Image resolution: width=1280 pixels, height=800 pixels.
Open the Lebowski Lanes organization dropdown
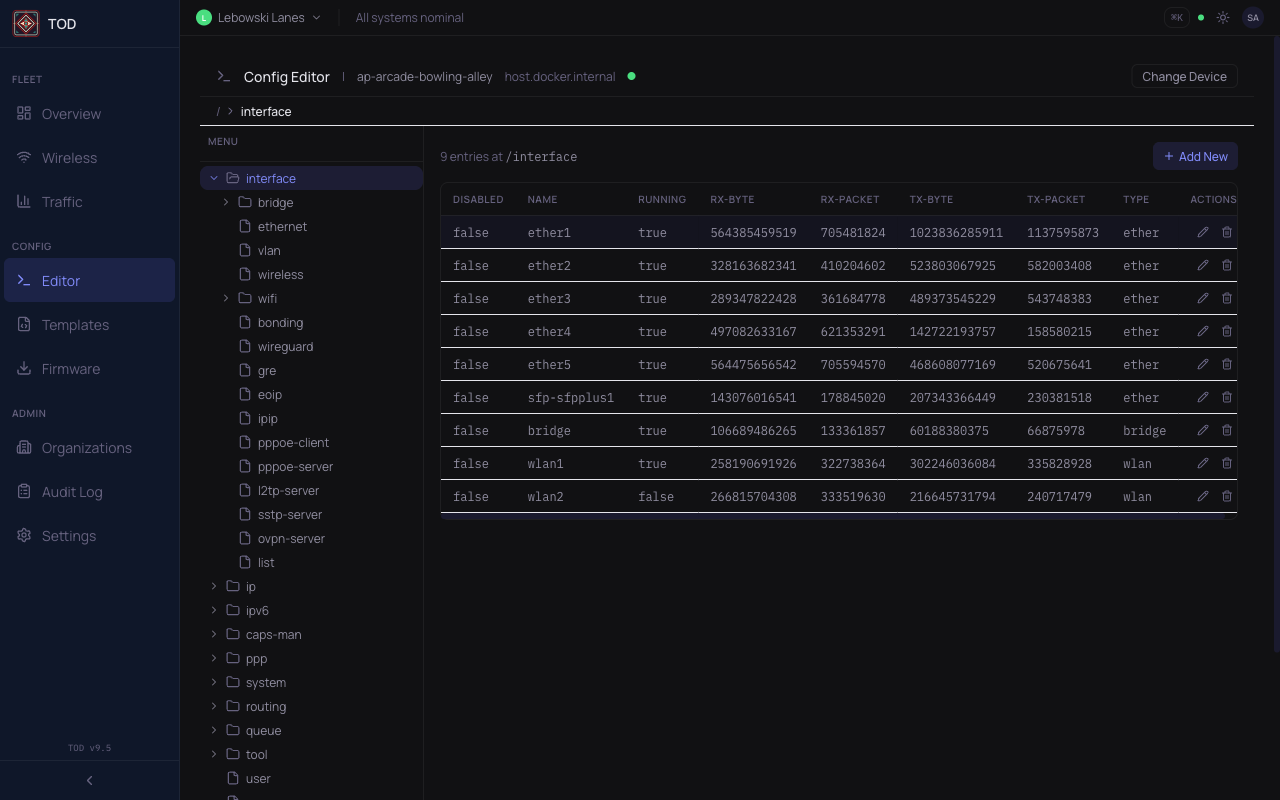[x=258, y=17]
